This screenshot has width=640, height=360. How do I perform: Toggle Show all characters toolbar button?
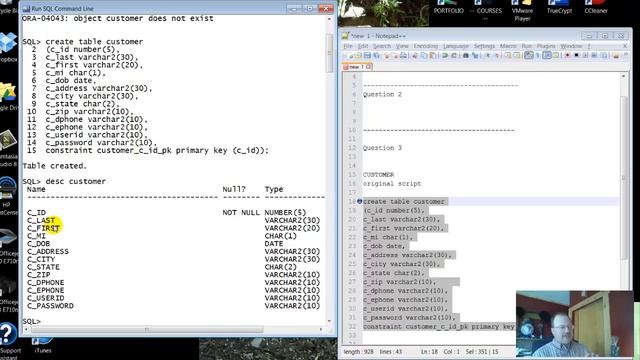coord(538,55)
